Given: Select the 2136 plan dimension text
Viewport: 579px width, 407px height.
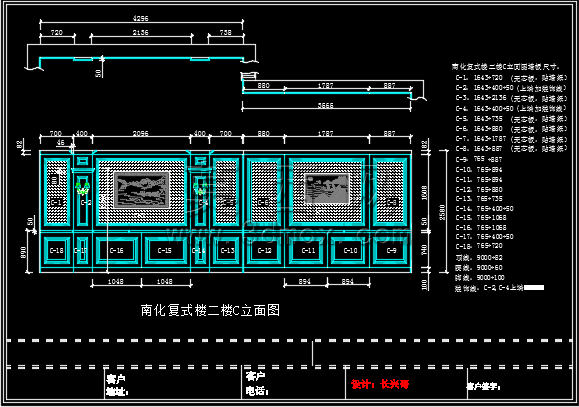Looking at the screenshot, I should (x=140, y=33).
